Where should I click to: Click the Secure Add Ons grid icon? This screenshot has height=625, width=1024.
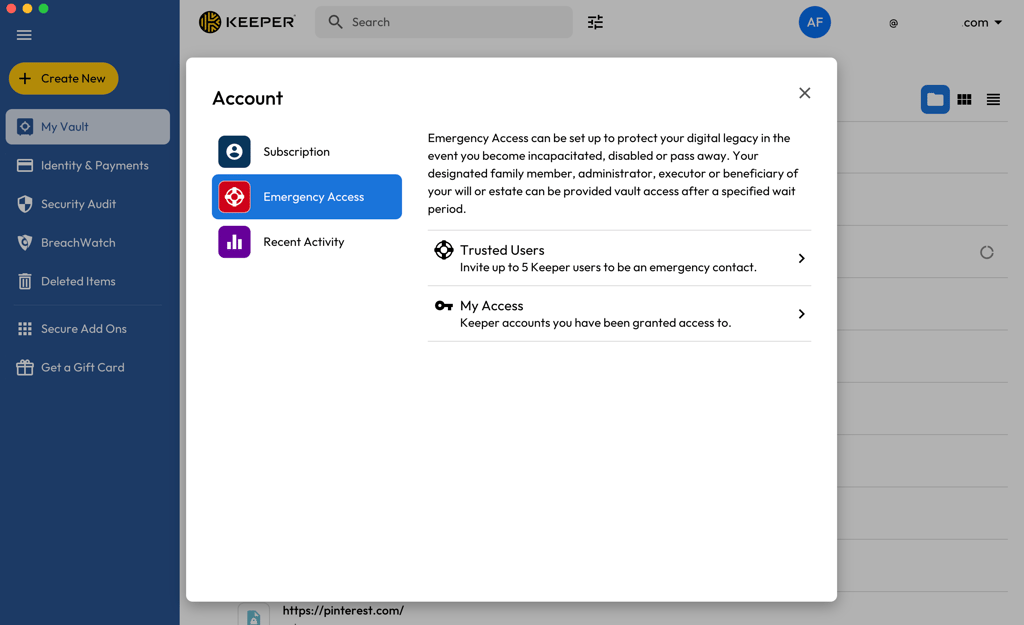coord(25,329)
